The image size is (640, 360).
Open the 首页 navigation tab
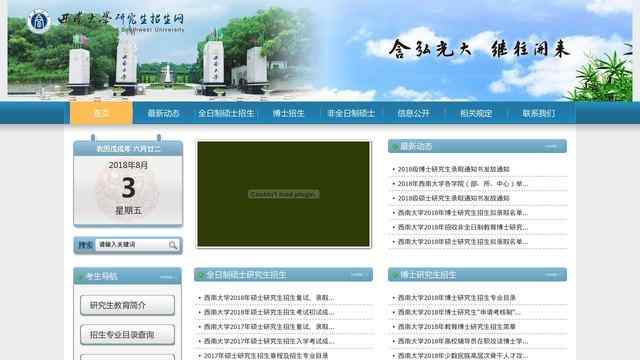[x=102, y=113]
